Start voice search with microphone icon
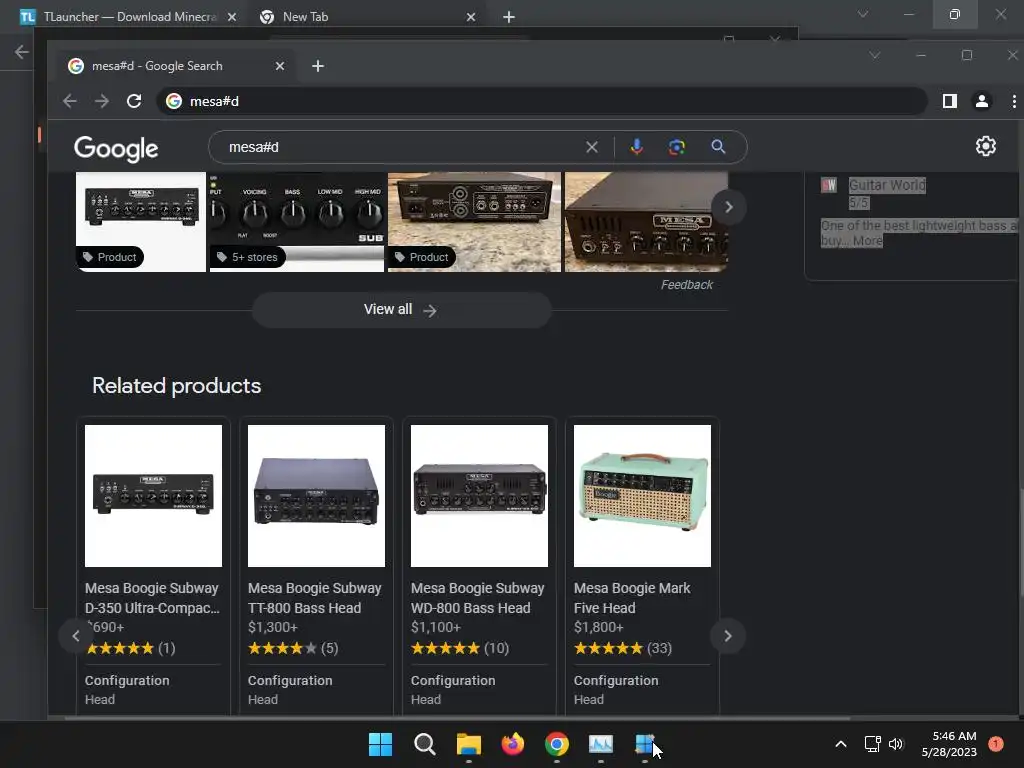The width and height of the screenshot is (1024, 768). tap(637, 147)
